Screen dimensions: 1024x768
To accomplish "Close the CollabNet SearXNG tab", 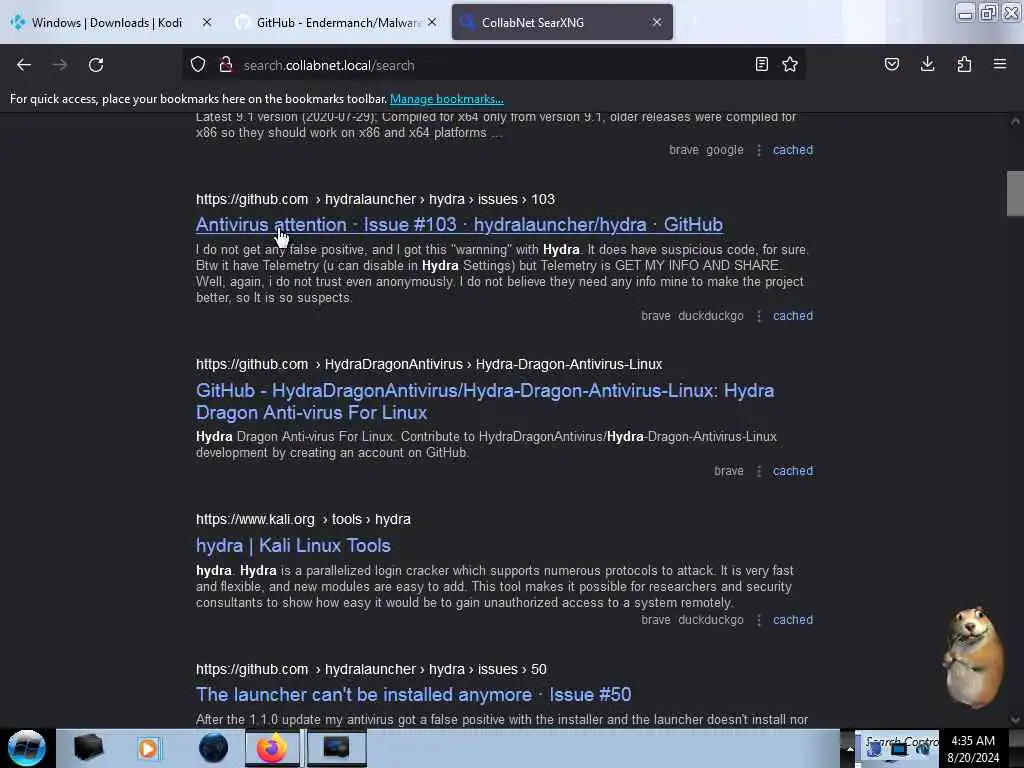I will pos(657,22).
